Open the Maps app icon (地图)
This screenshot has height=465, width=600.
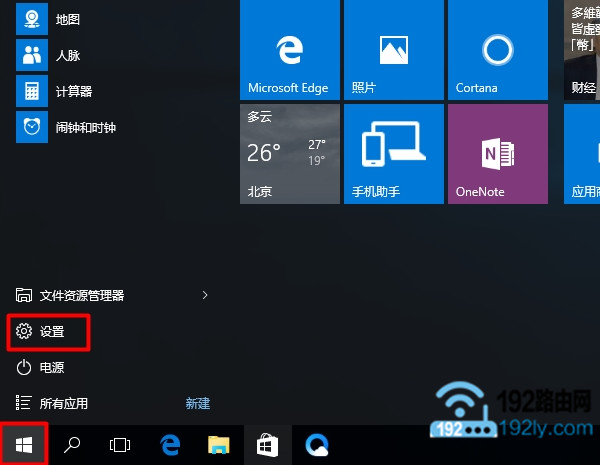click(32, 19)
